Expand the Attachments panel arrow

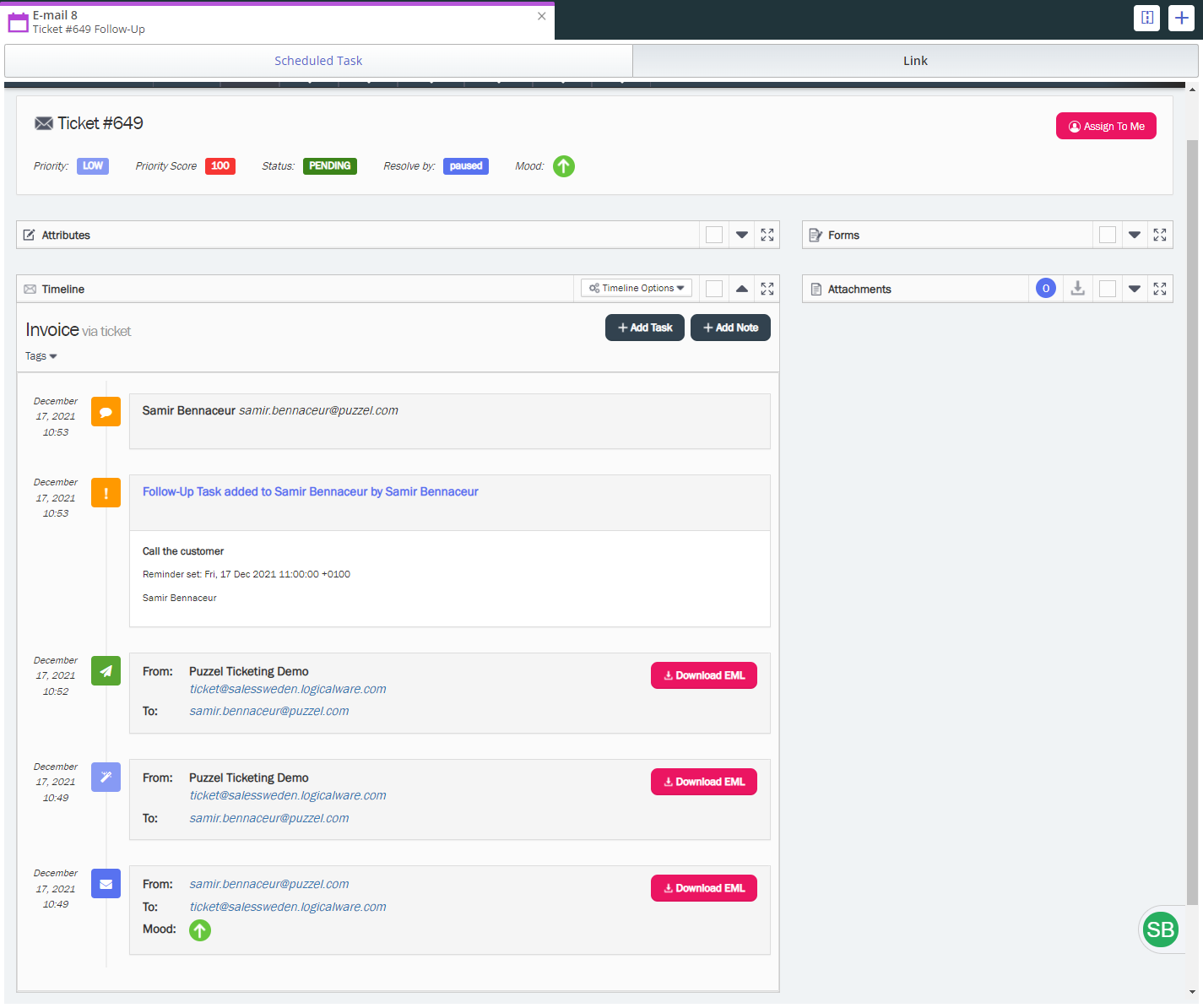point(1135,289)
